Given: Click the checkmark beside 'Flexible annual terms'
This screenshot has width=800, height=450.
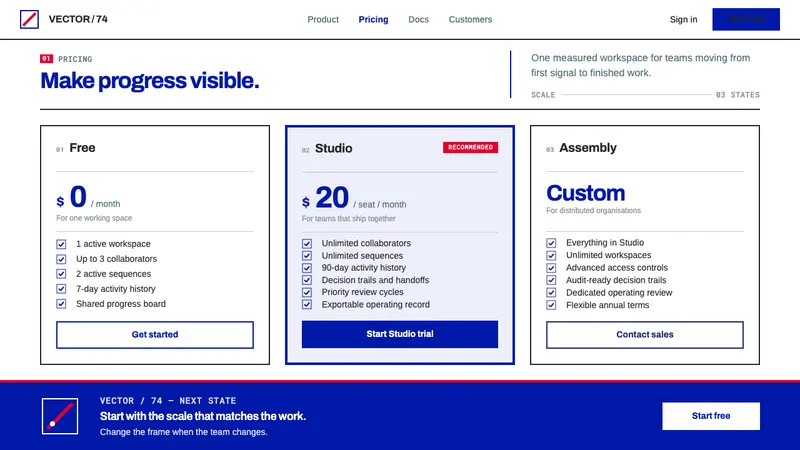Looking at the screenshot, I should click(x=551, y=305).
